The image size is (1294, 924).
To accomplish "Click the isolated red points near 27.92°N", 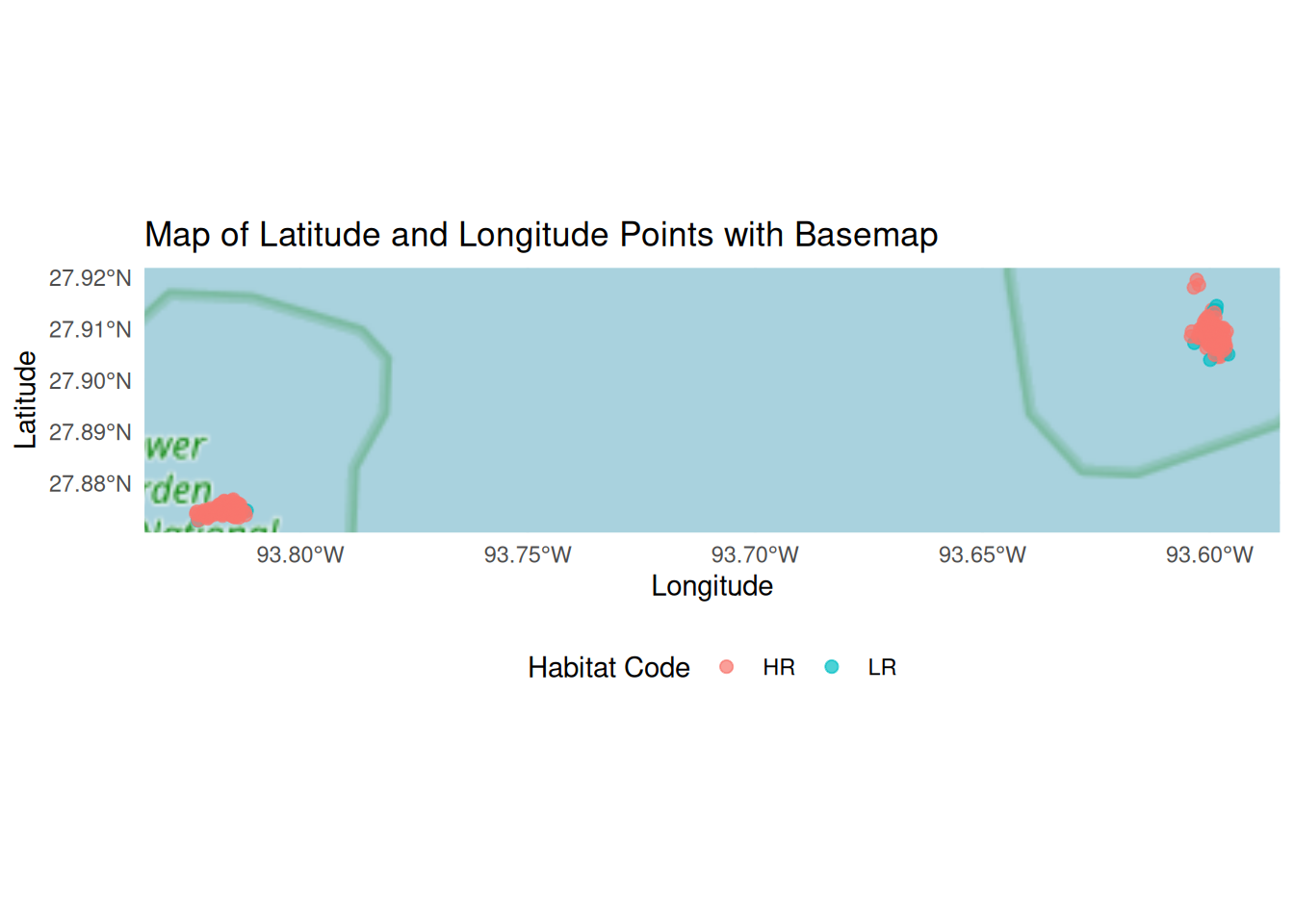I will click(1196, 283).
